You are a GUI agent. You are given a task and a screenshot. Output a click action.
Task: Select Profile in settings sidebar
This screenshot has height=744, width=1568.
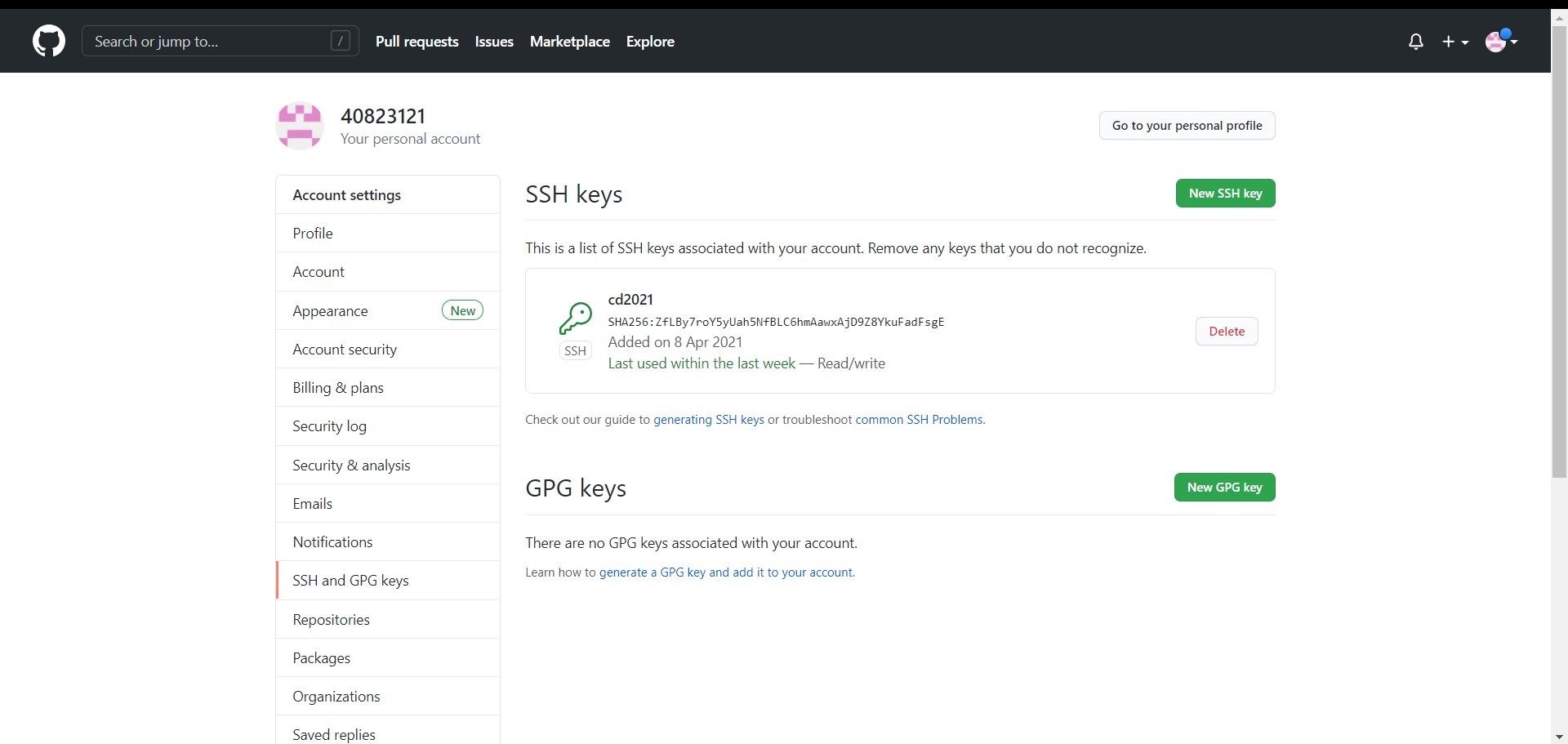[388, 234]
